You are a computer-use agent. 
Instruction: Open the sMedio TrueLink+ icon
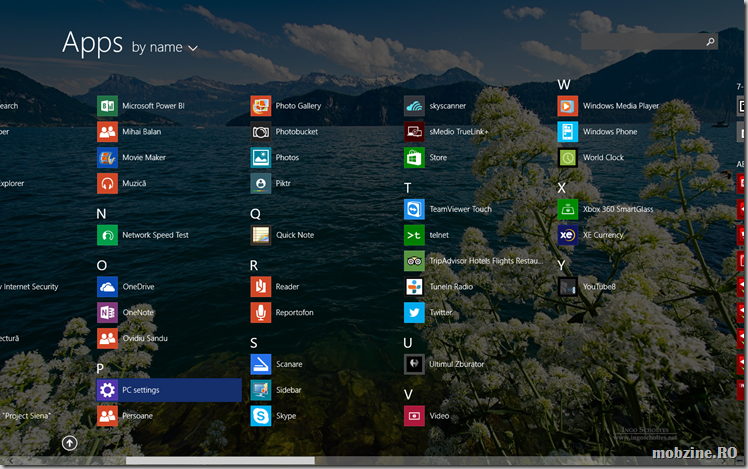[414, 132]
